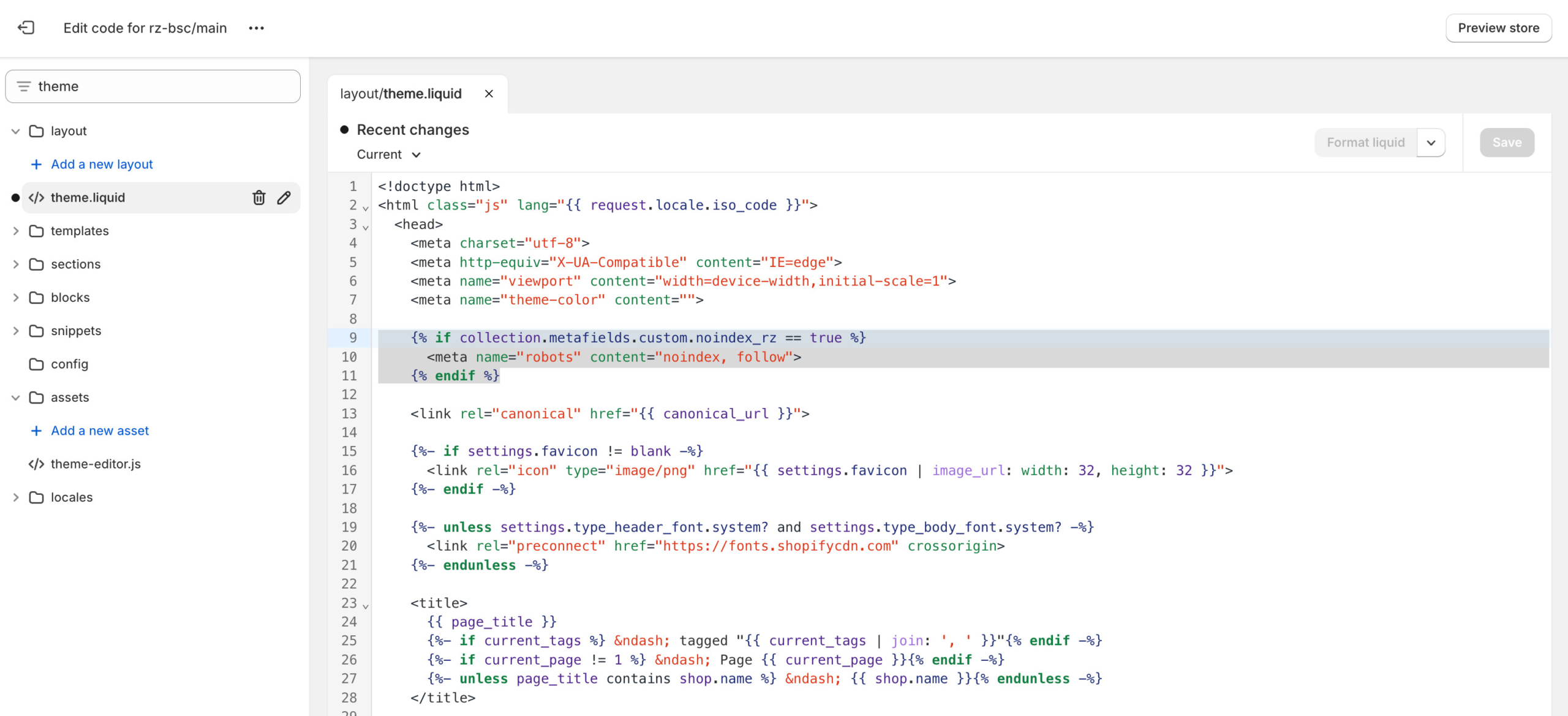The width and height of the screenshot is (1568, 716).
Task: Click the plus icon for new layout
Action: (x=36, y=164)
